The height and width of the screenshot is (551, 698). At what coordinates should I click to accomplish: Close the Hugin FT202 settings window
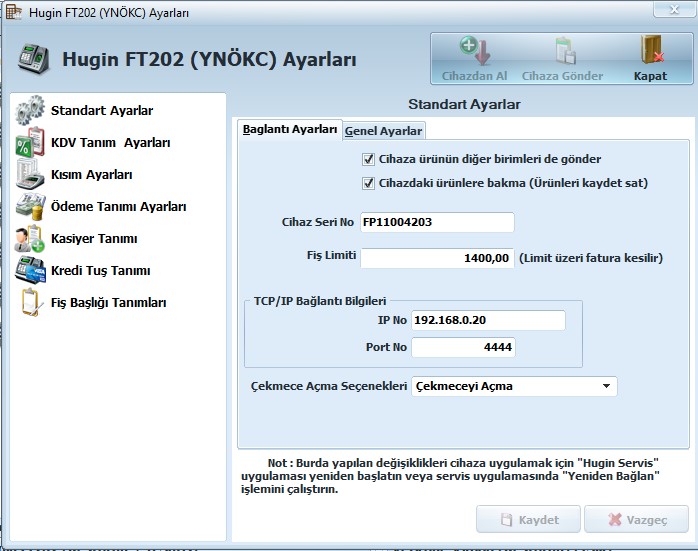(674, 9)
